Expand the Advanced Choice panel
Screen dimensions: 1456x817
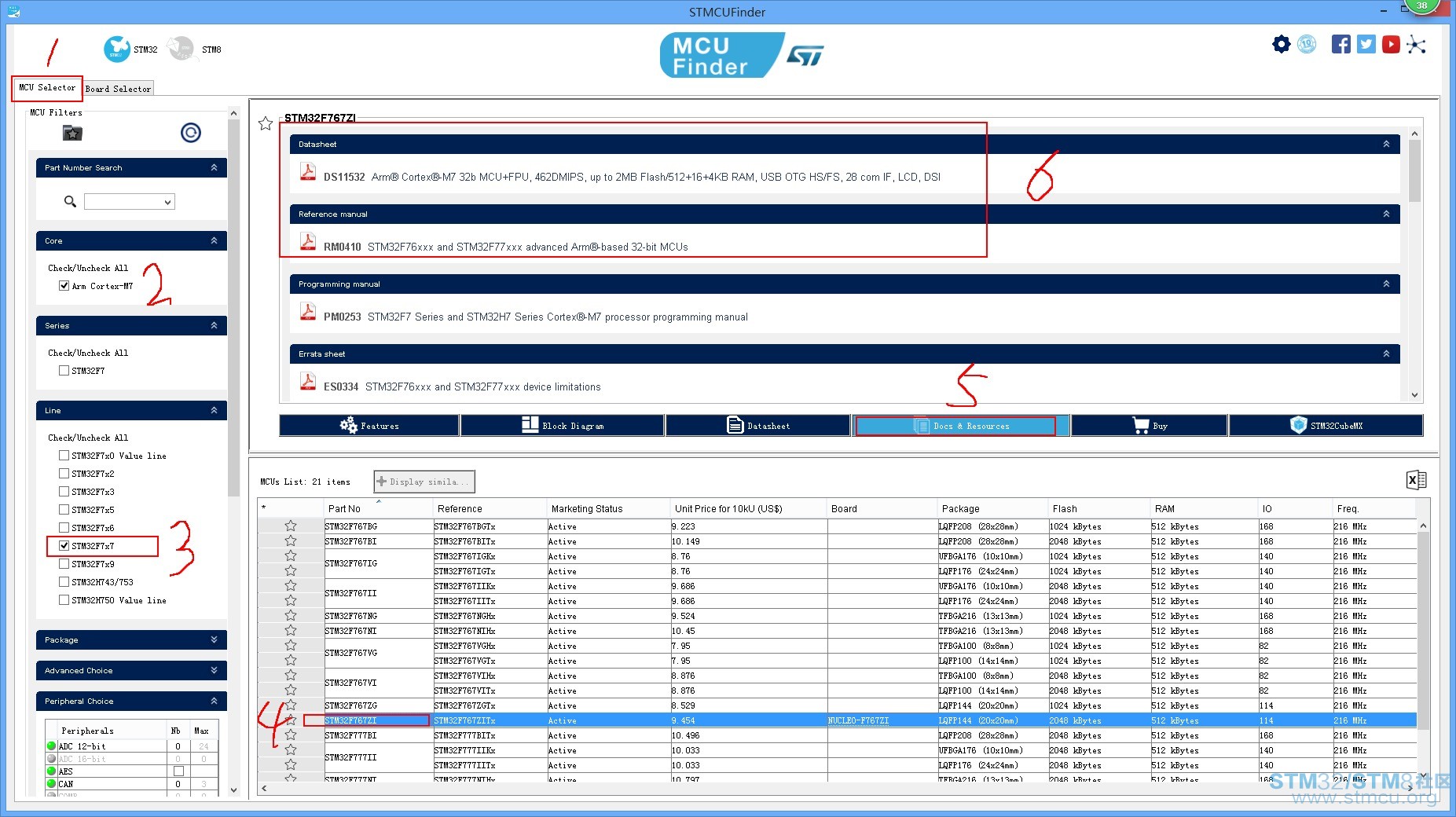[x=214, y=670]
